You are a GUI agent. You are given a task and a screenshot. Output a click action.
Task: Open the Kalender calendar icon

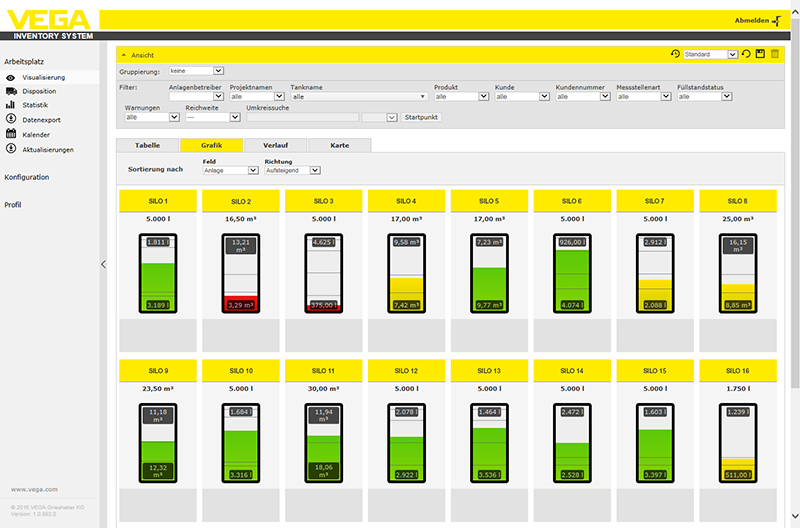pos(10,134)
